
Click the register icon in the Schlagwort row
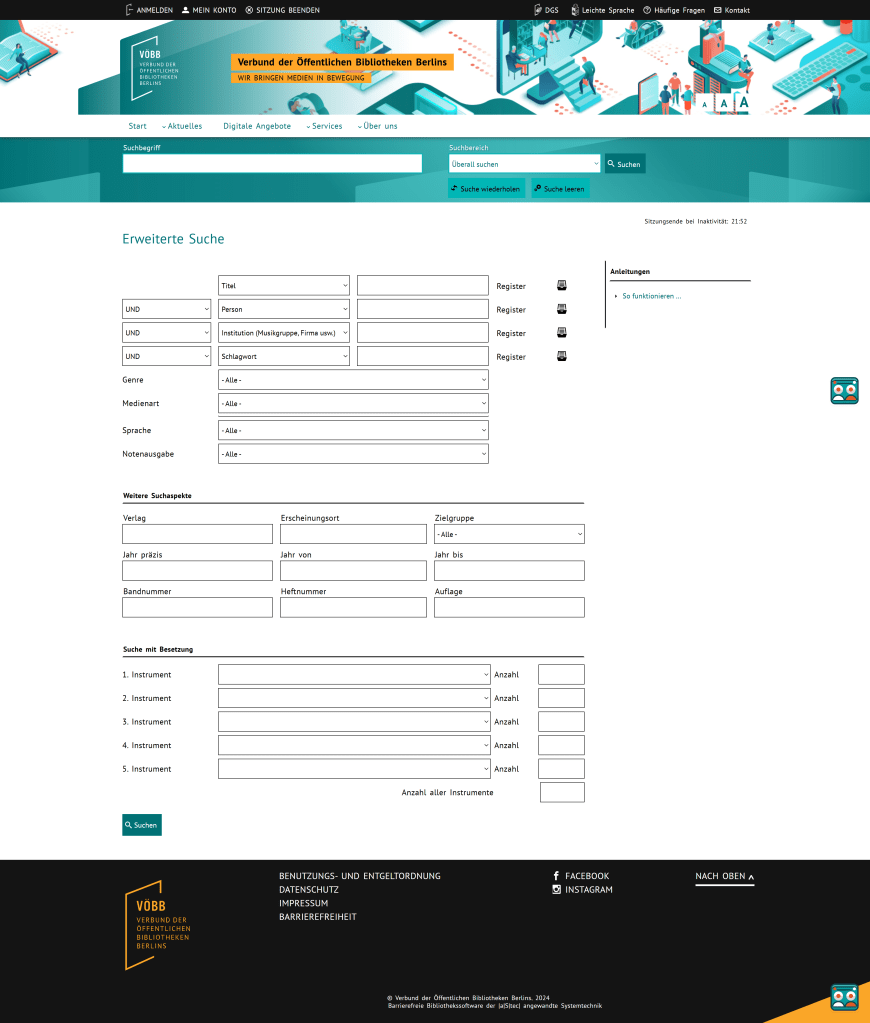tap(562, 356)
